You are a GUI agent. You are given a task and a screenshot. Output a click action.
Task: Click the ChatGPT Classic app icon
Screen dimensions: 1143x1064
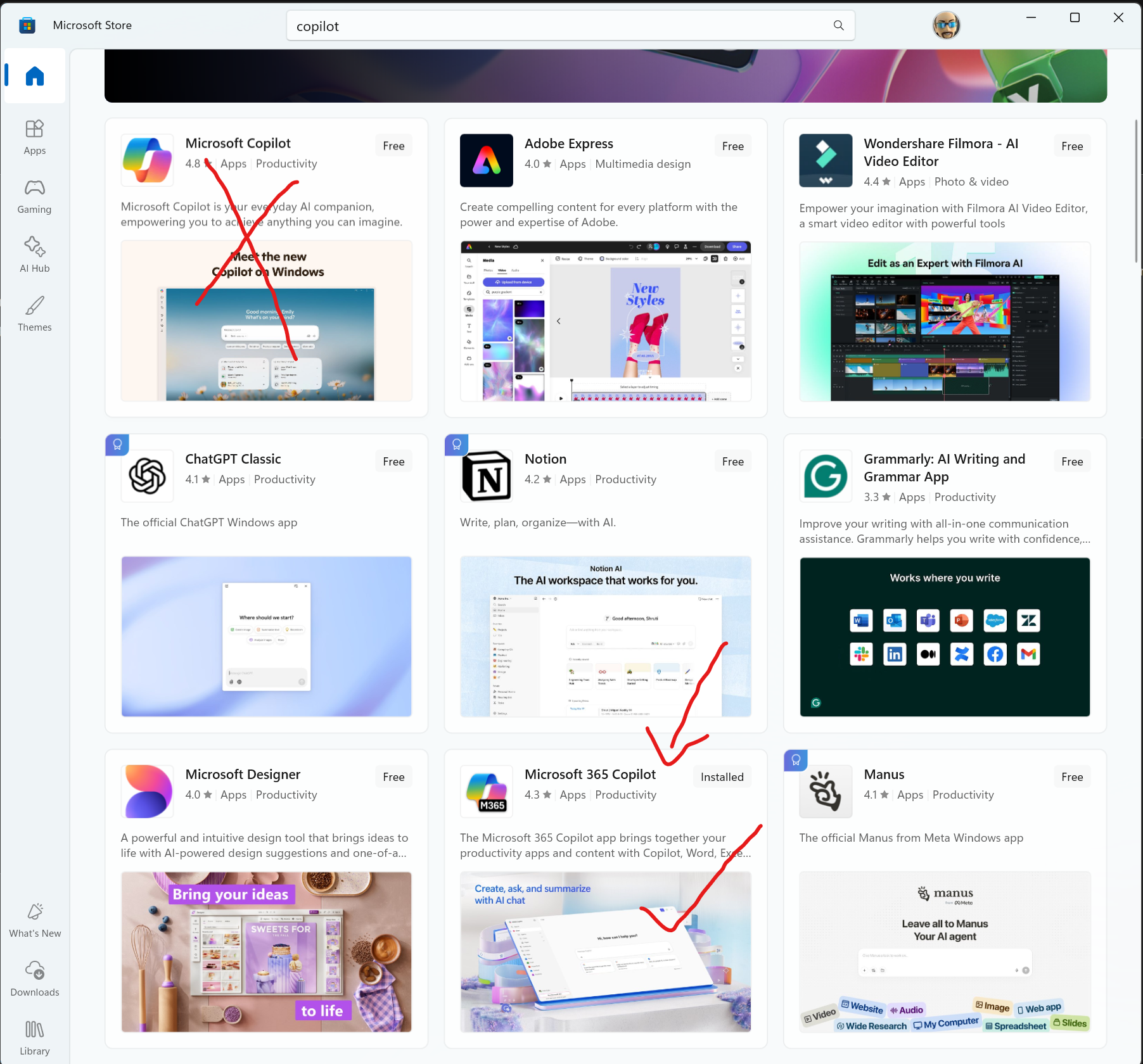tap(148, 476)
